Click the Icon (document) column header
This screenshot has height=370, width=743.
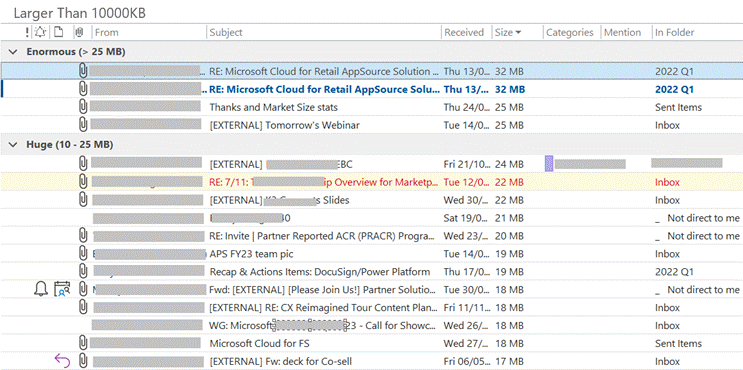coord(58,32)
